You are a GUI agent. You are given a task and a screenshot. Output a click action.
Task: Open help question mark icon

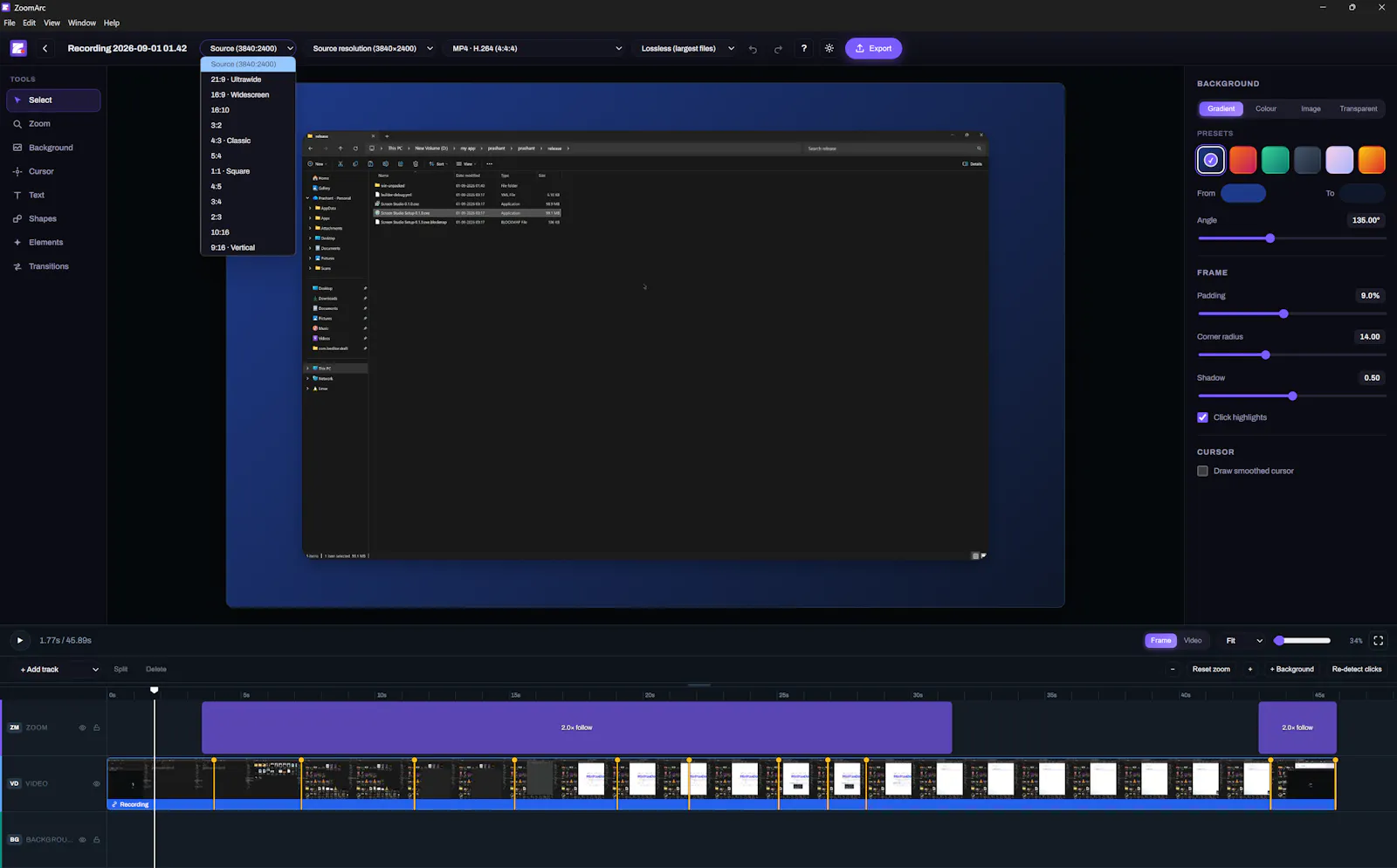tap(804, 49)
